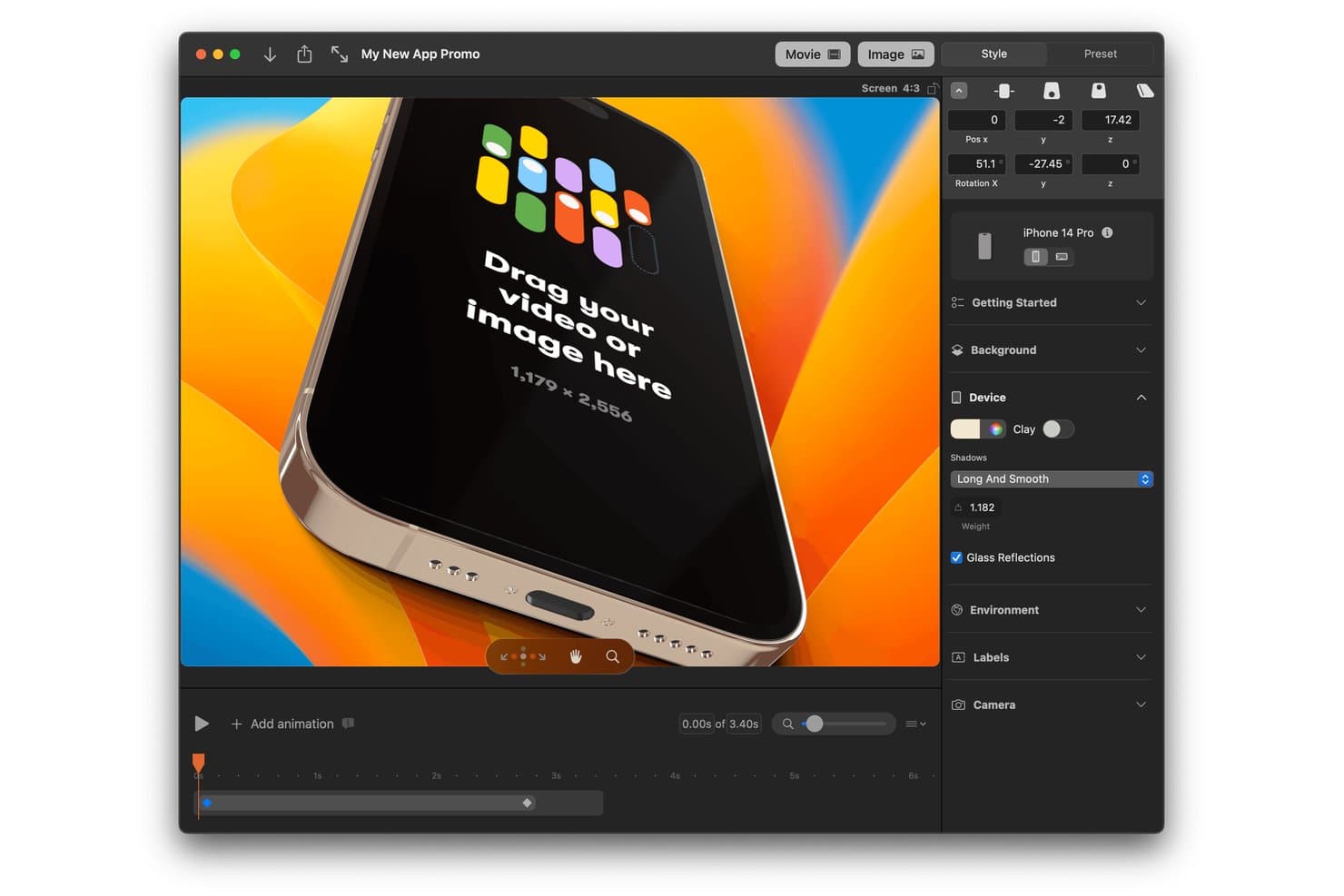1344x896 pixels.
Task: Open the device color swatch
Action: coord(965,429)
